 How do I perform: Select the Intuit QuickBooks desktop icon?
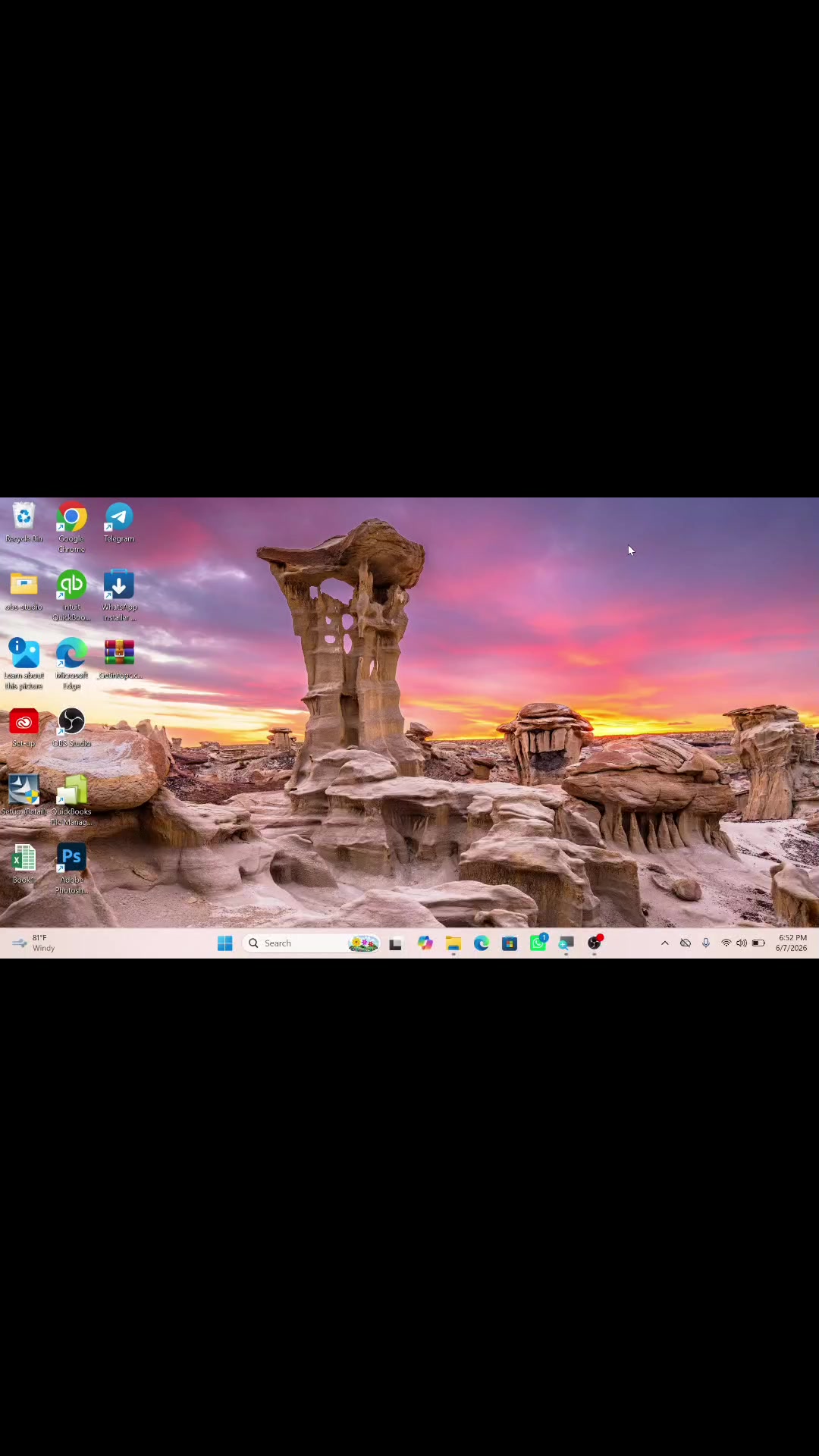click(71, 596)
